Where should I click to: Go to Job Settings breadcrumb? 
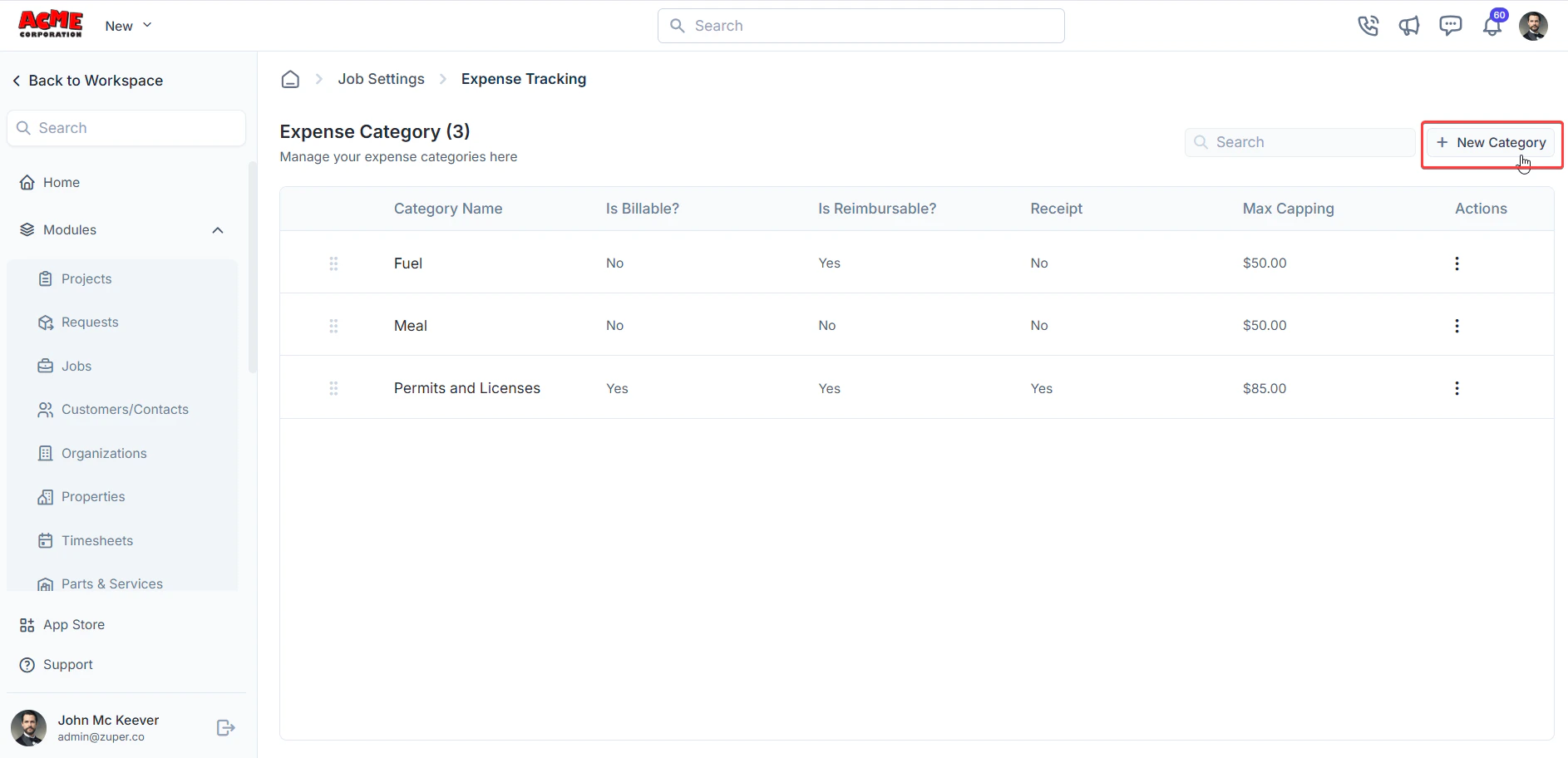[x=381, y=79]
